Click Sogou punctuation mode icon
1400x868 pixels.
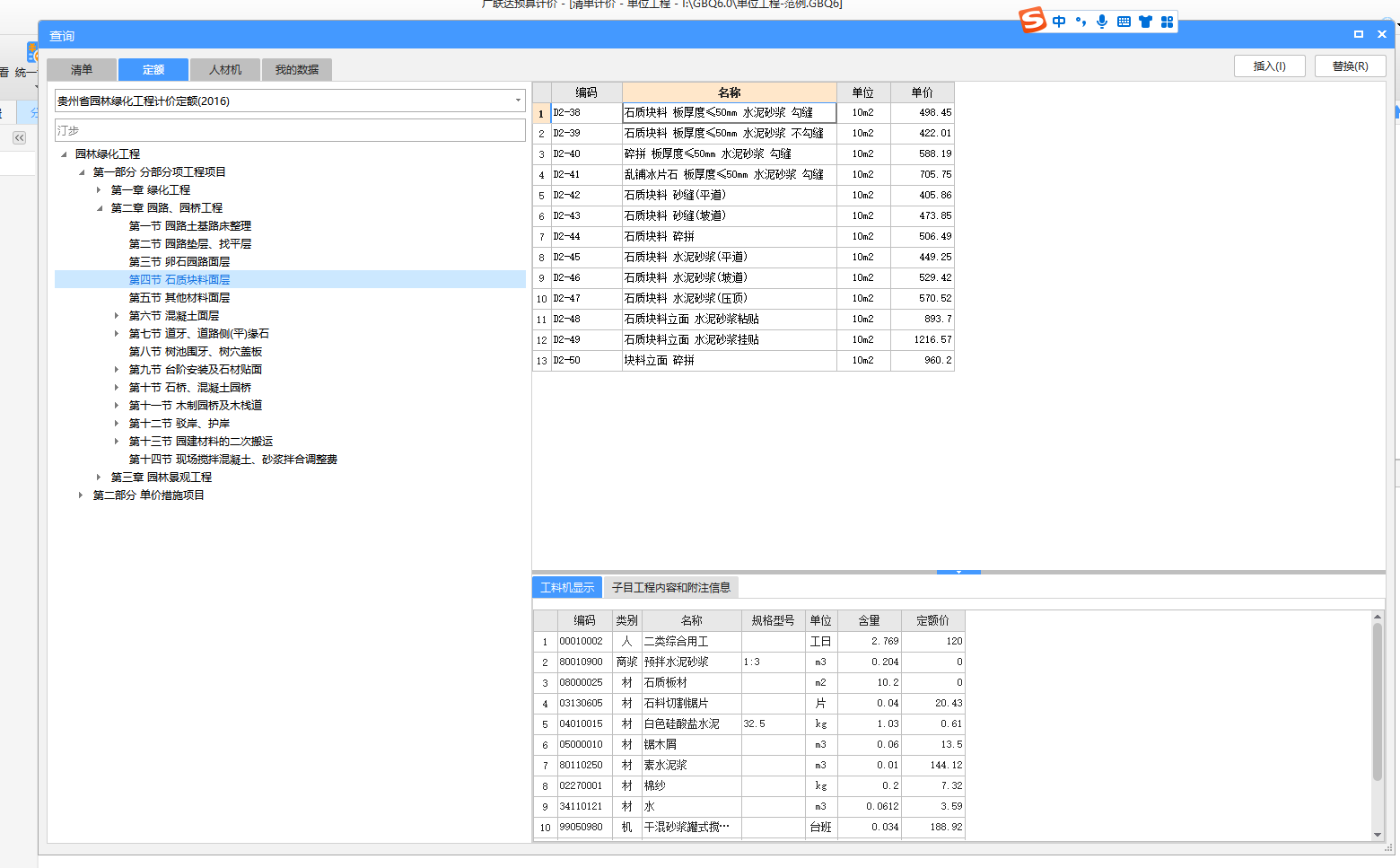pyautogui.click(x=1081, y=22)
